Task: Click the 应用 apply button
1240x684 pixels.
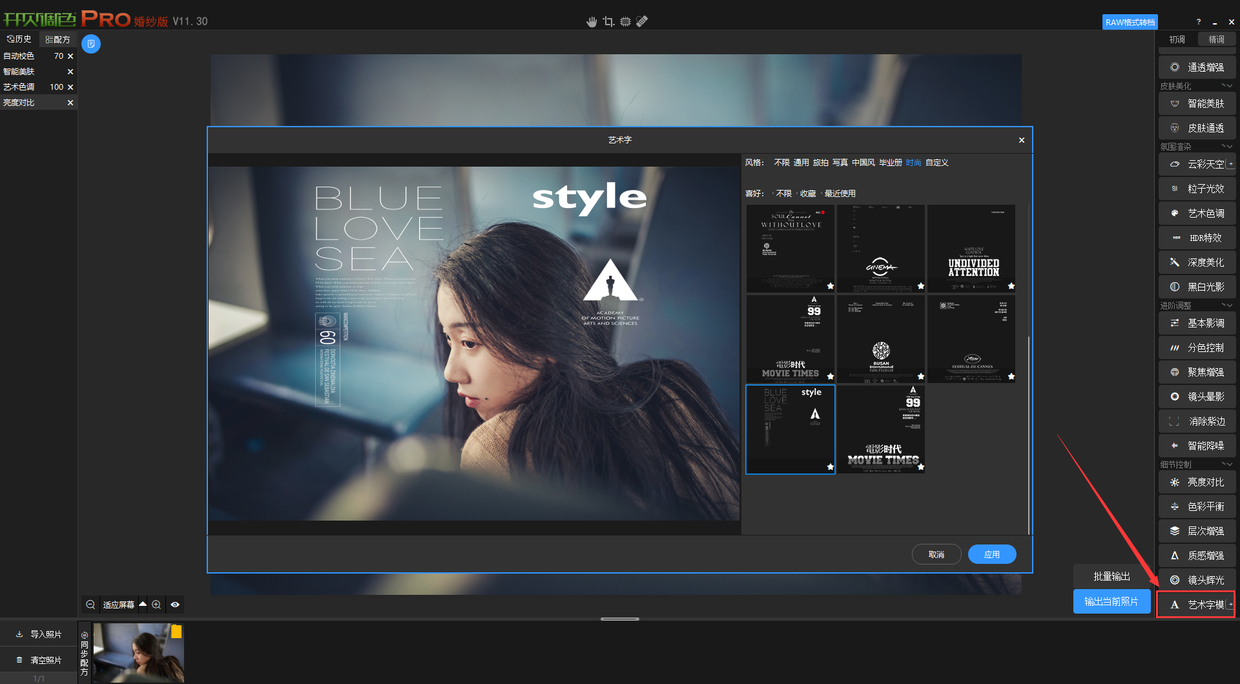Action: (991, 554)
